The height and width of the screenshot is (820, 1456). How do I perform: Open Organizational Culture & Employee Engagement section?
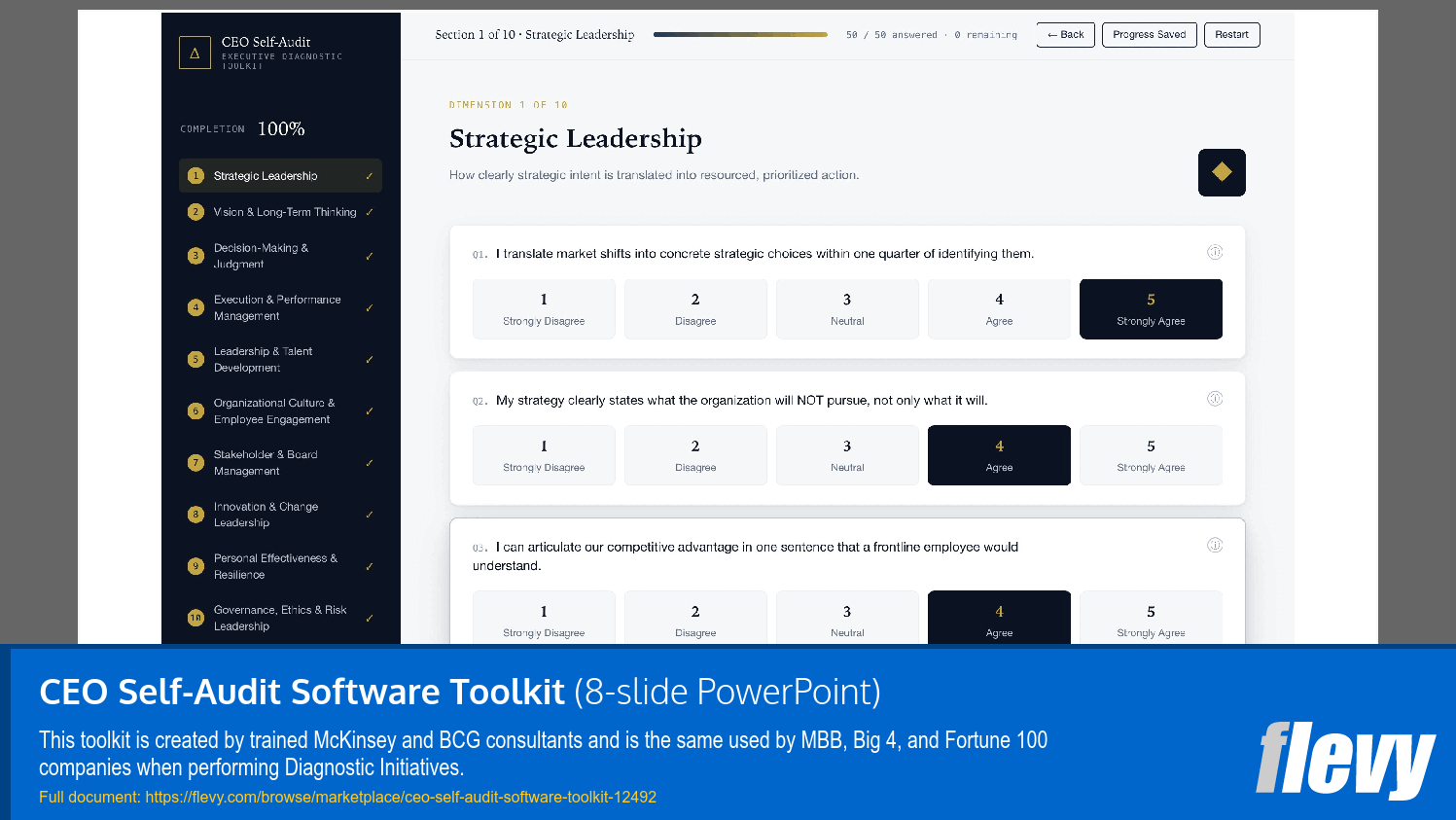[280, 410]
